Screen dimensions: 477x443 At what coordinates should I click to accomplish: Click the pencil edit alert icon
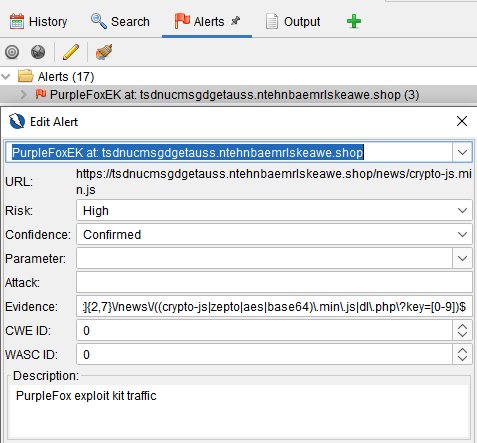point(71,52)
